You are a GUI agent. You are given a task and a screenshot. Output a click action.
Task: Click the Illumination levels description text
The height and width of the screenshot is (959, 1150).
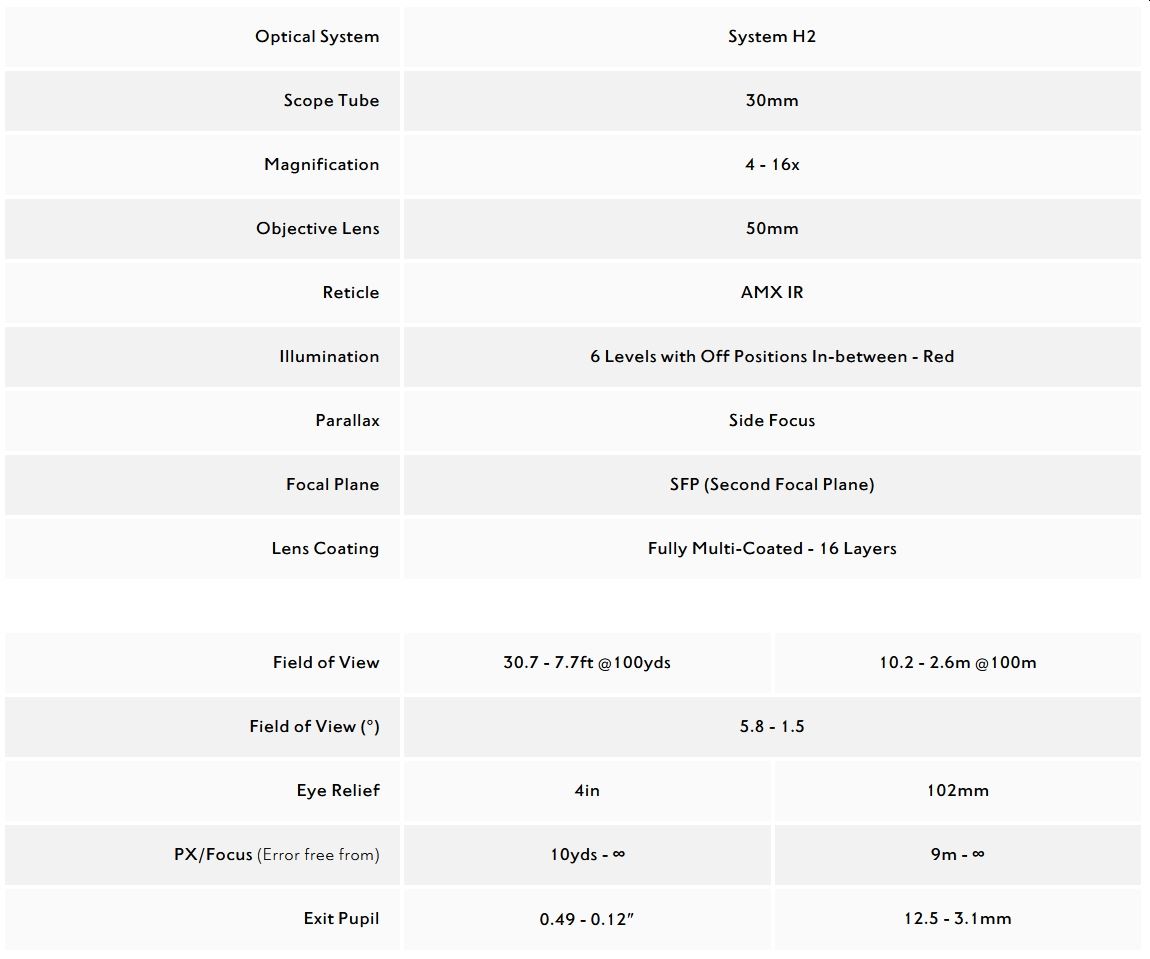(x=772, y=356)
